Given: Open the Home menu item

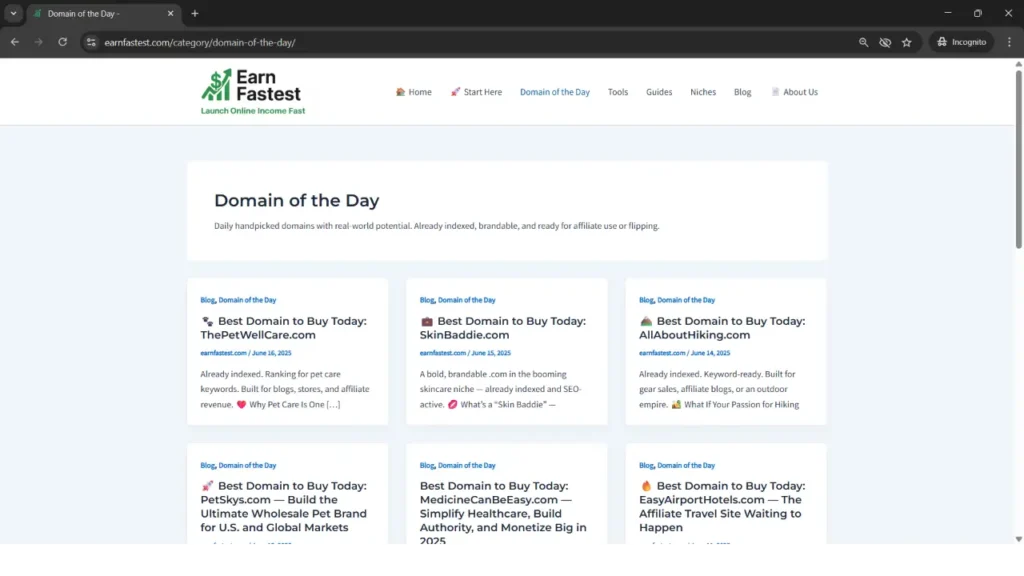Looking at the screenshot, I should click(413, 92).
